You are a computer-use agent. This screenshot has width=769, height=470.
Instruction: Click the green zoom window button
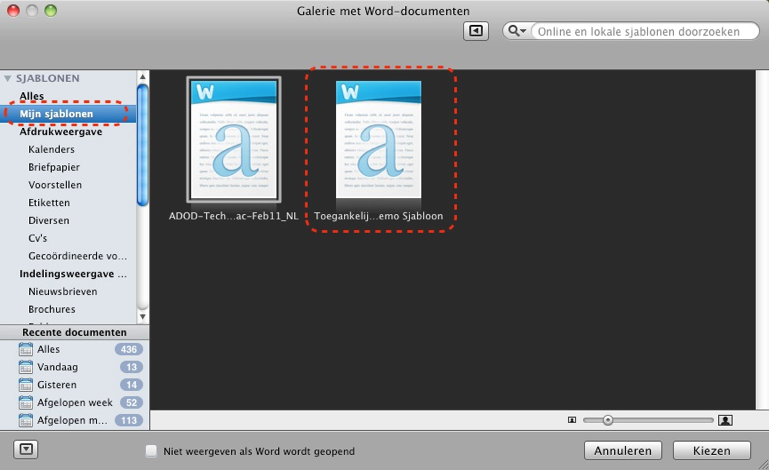click(51, 10)
